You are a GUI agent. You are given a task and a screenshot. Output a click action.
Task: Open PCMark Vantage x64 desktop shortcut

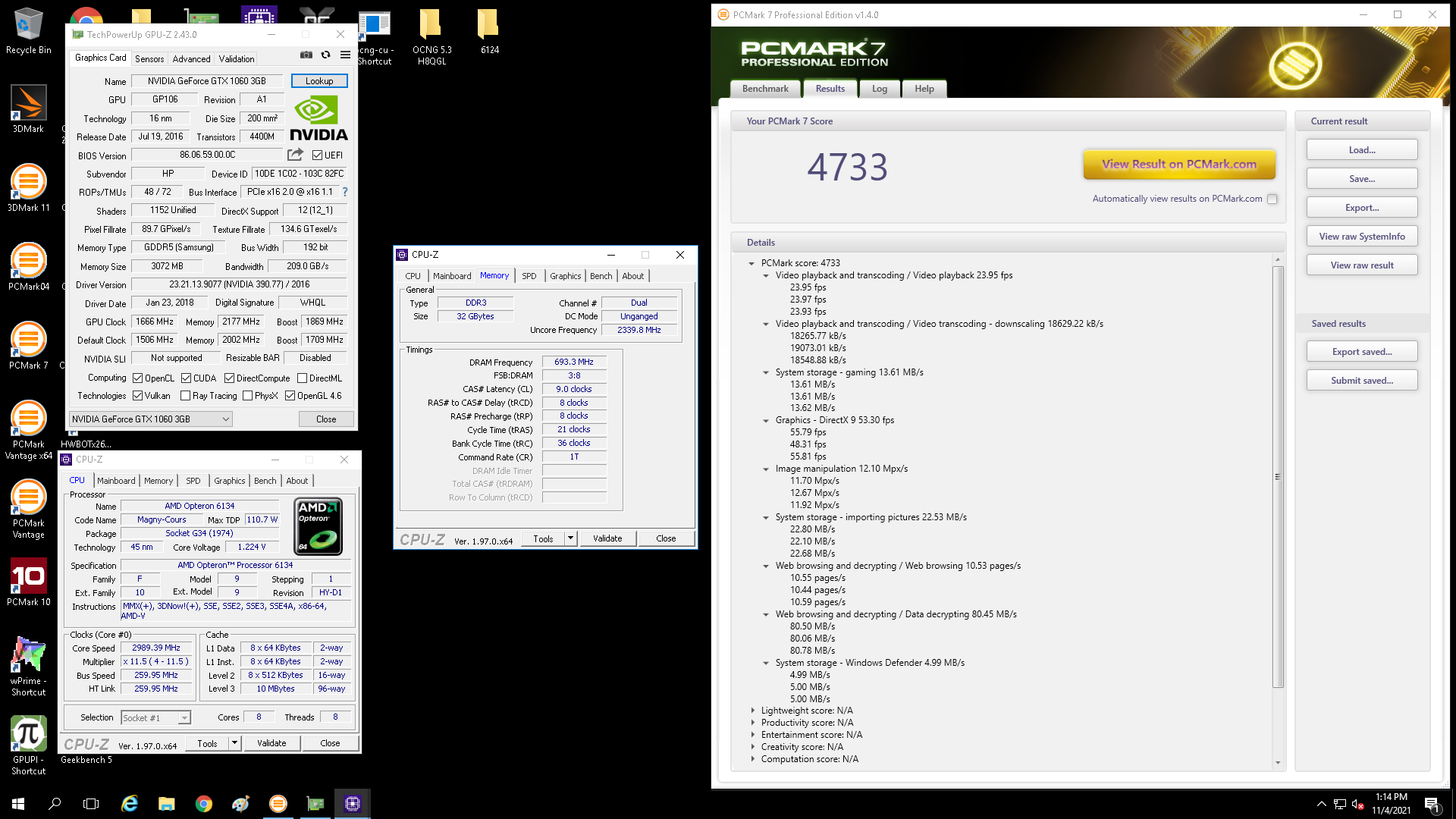click(x=28, y=431)
